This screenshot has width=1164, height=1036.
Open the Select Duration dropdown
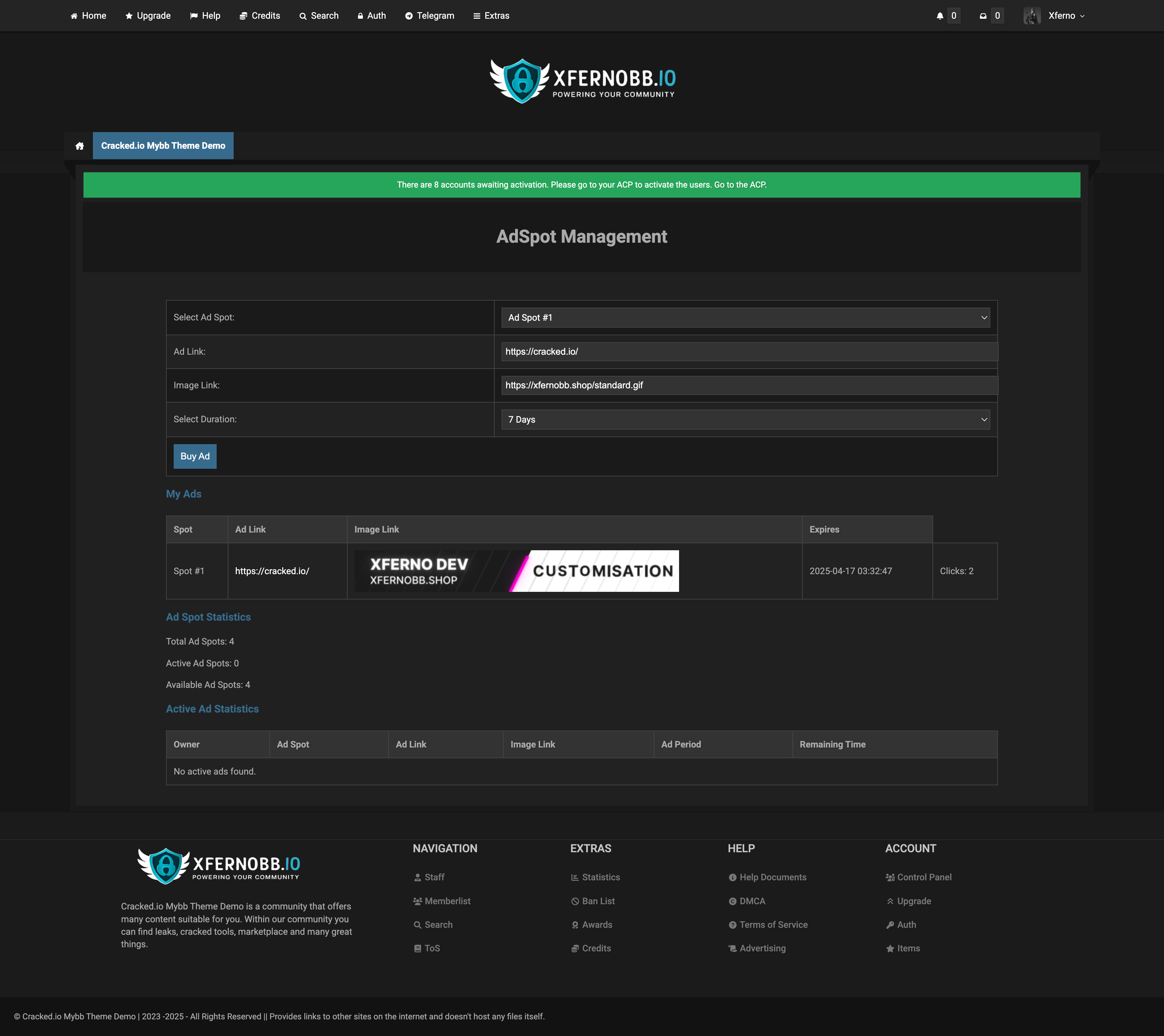[745, 419]
